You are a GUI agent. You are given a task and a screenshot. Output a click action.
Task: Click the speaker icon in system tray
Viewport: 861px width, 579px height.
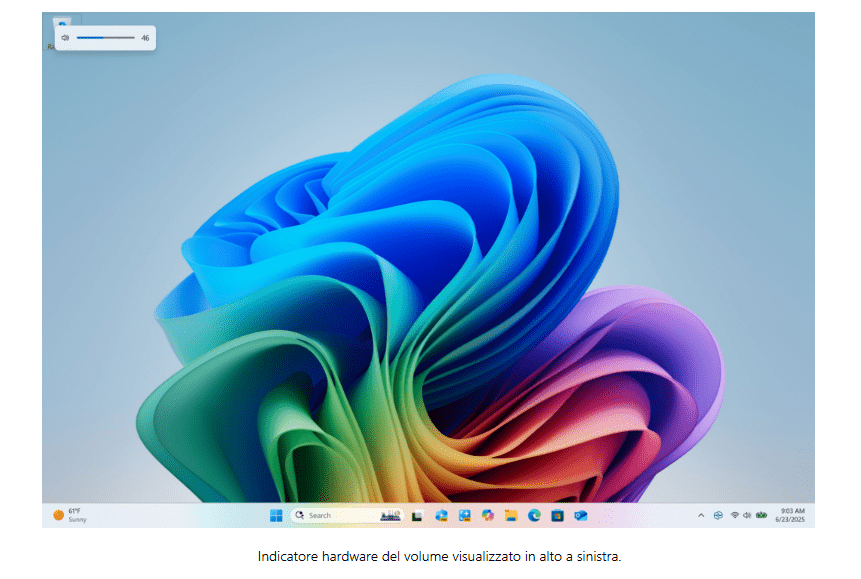(747, 515)
